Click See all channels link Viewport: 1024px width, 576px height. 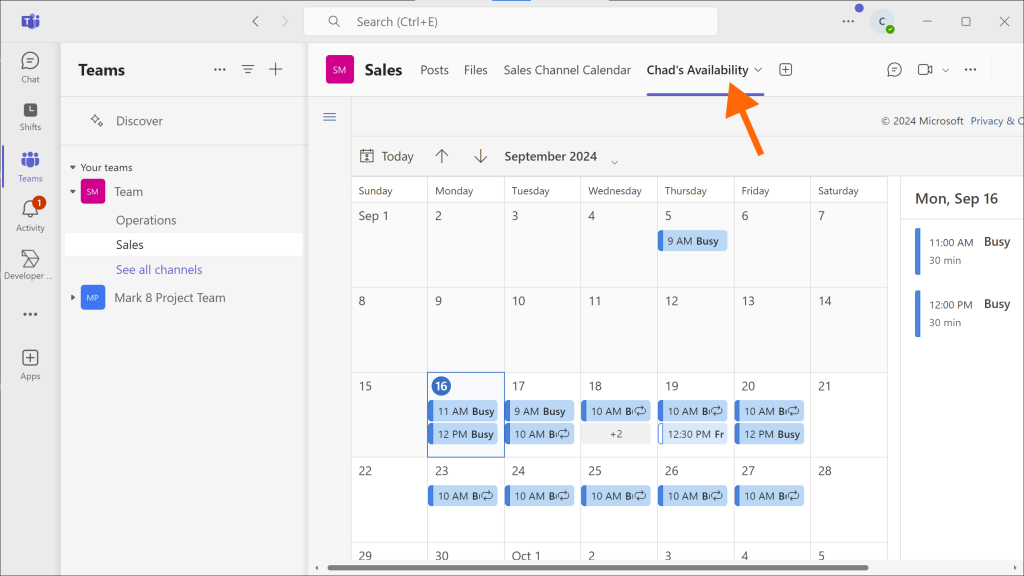(x=159, y=269)
